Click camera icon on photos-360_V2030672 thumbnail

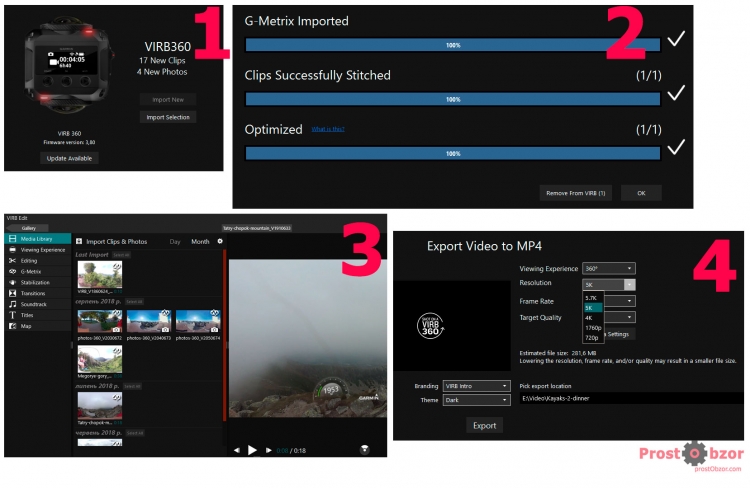point(116,329)
